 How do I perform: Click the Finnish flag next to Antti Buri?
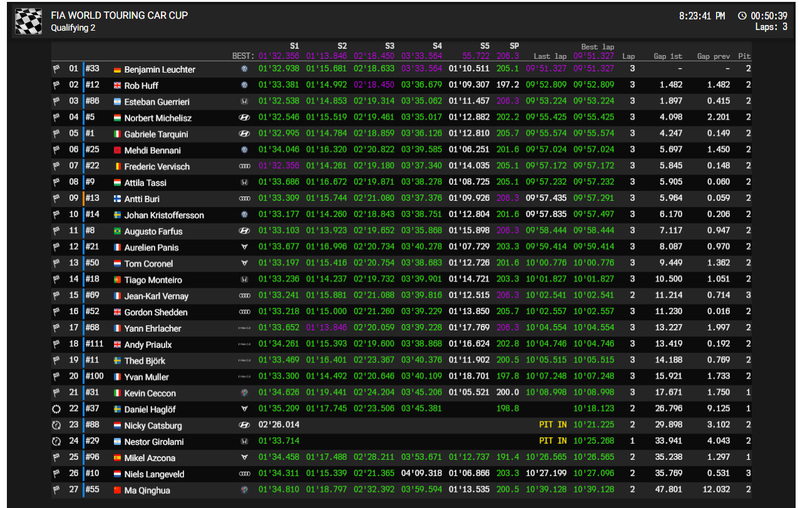[x=117, y=199]
